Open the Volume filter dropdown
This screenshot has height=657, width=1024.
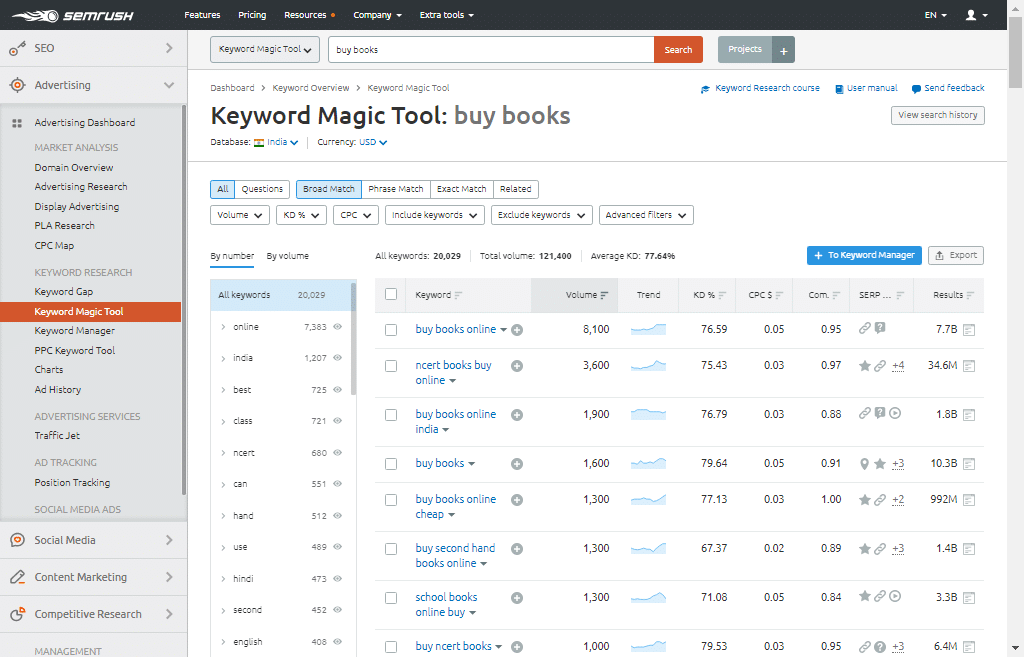pyautogui.click(x=239, y=214)
